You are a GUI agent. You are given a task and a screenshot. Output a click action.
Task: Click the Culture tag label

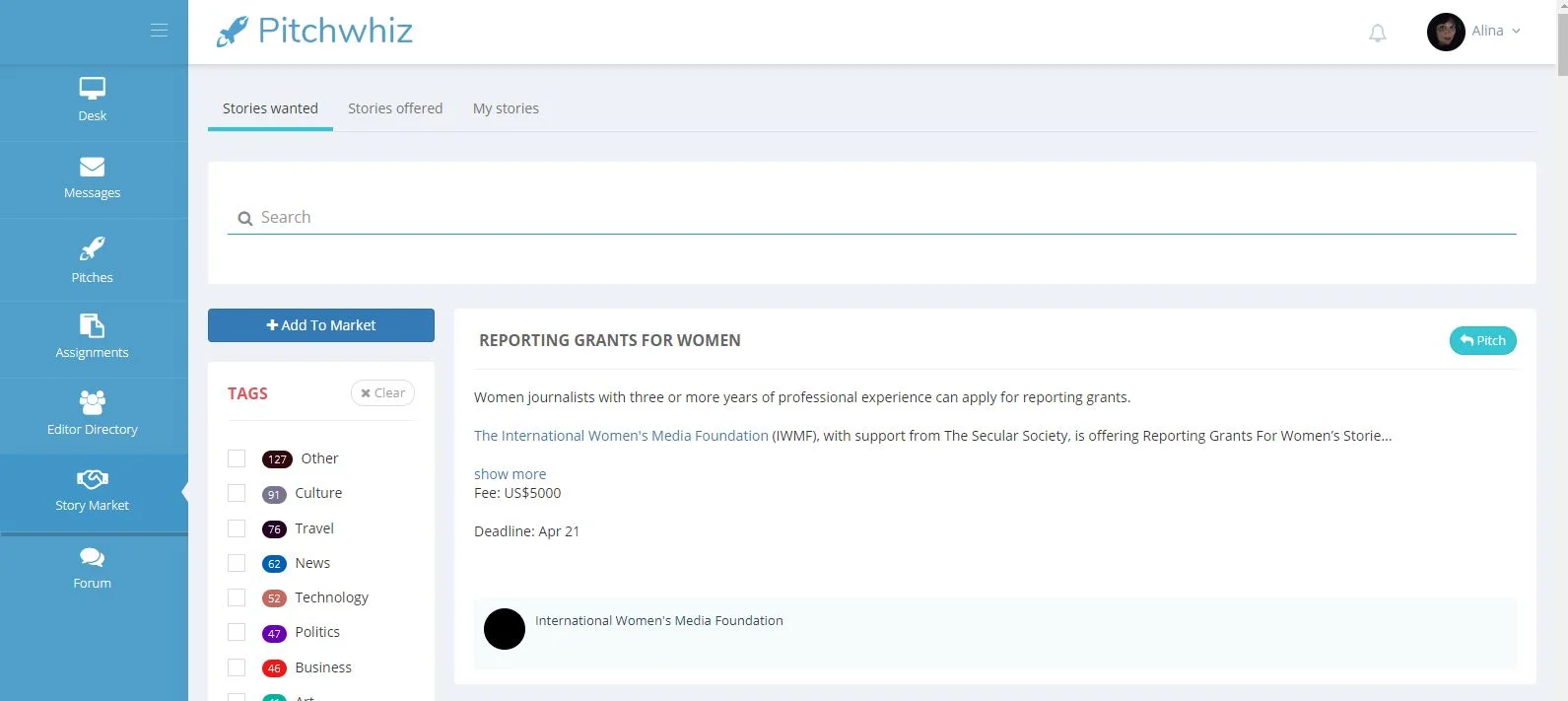tap(318, 493)
